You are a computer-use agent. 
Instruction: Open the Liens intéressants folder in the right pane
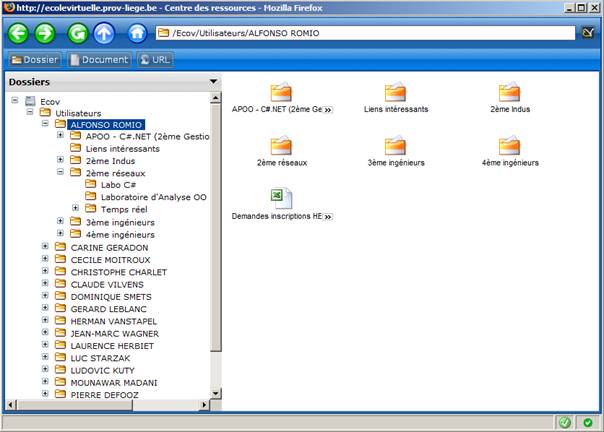pyautogui.click(x=395, y=93)
